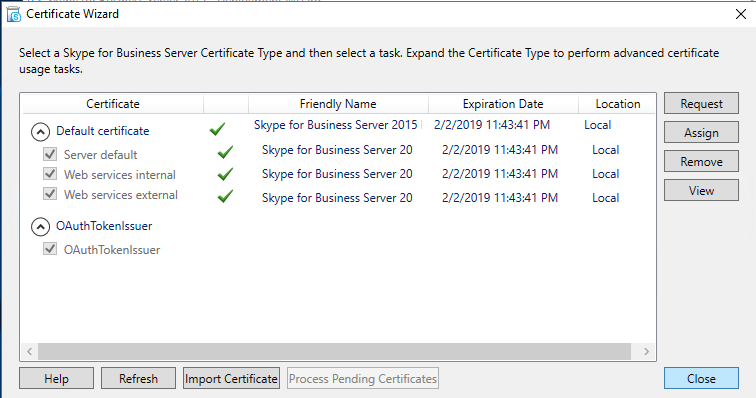
Task: Toggle the Server default checkbox
Action: tap(50, 154)
